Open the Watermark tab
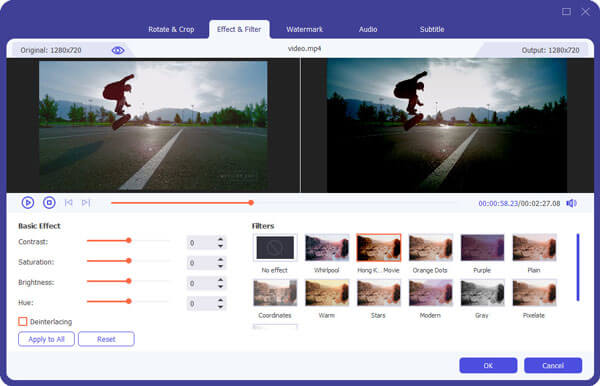This screenshot has height=386, width=600. click(305, 29)
